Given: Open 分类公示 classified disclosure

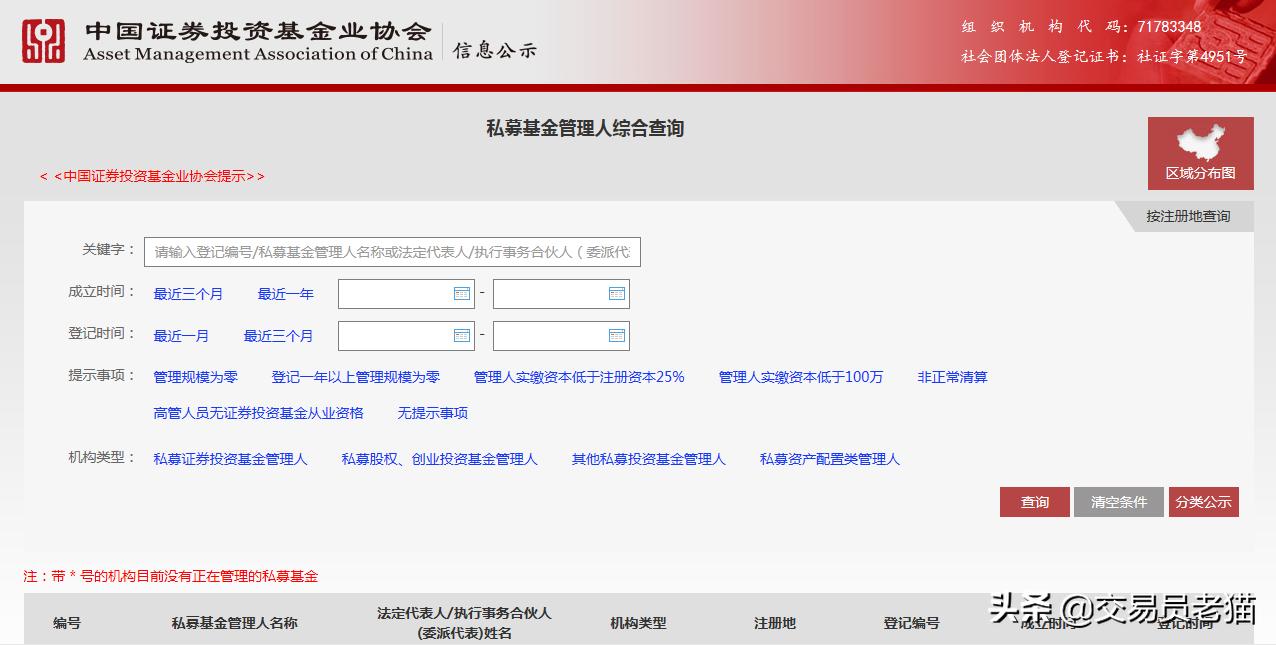Looking at the screenshot, I should point(1204,501).
